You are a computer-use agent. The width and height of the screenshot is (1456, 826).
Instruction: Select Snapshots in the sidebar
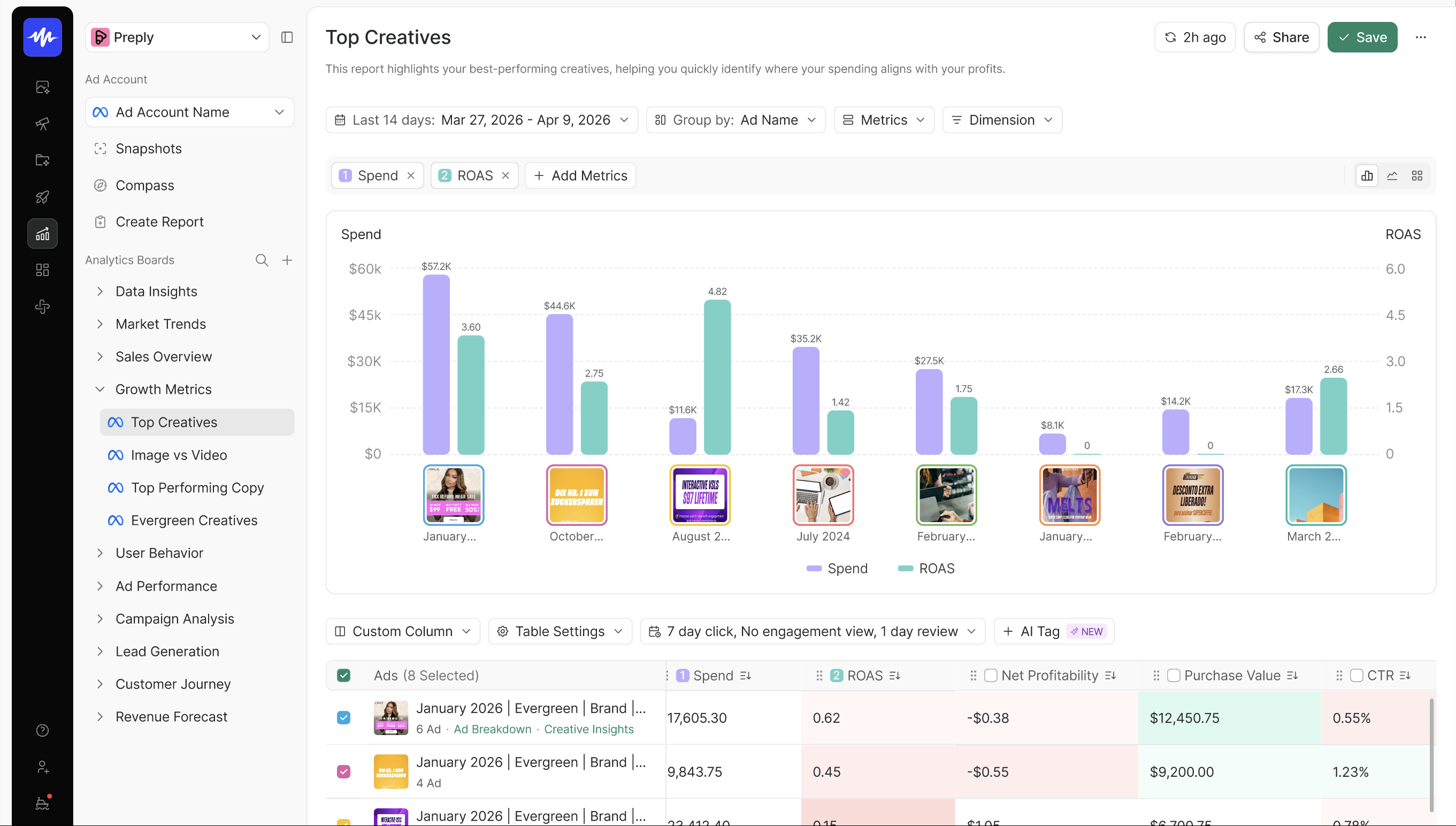(x=149, y=149)
